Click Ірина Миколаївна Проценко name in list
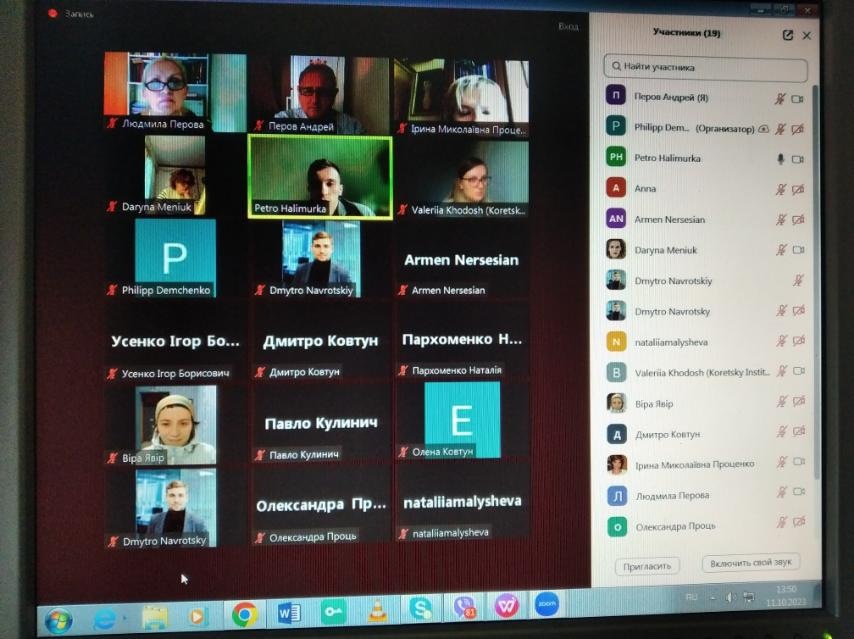The height and width of the screenshot is (639, 854). pos(694,465)
